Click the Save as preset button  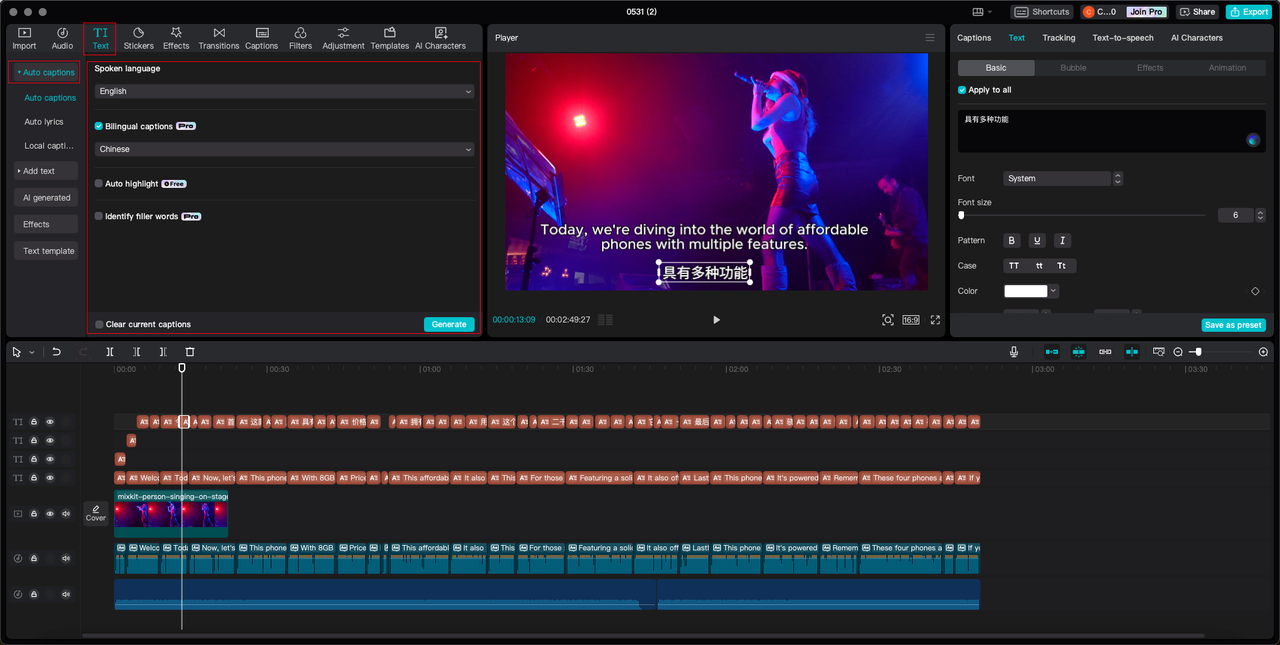tap(1233, 325)
